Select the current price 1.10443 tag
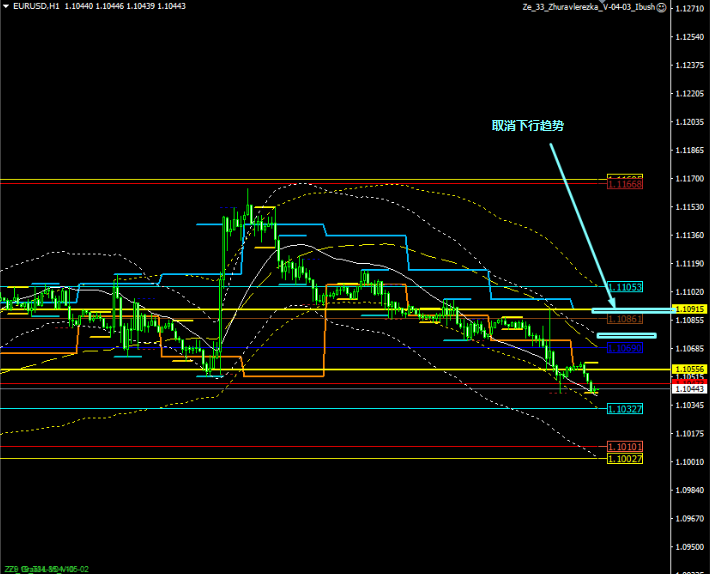Image resolution: width=710 pixels, height=574 pixels. (x=689, y=388)
